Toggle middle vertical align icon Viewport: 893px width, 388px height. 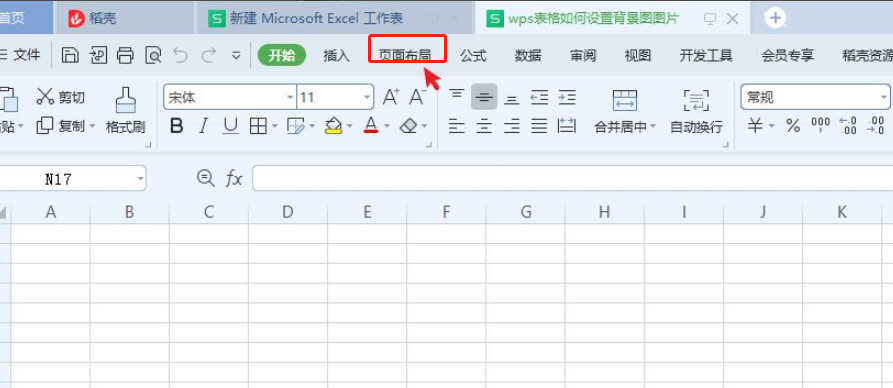[484, 97]
